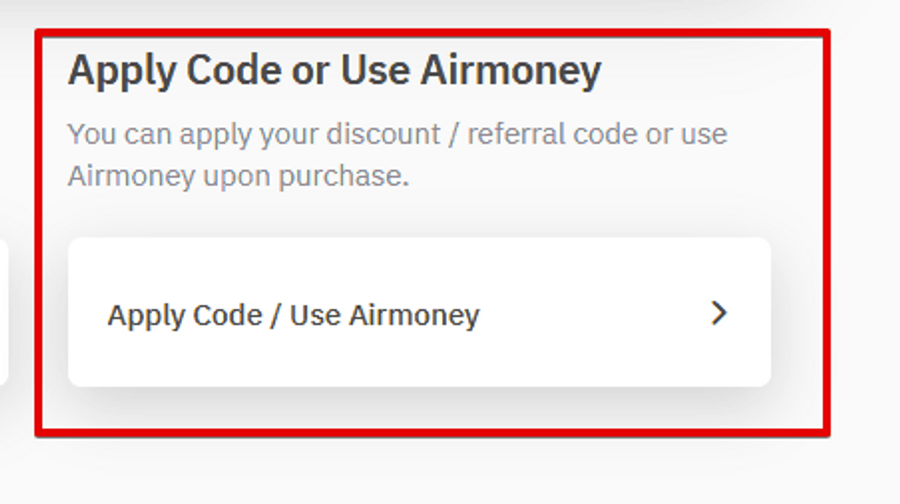900x504 pixels.
Task: Open the Apply Code / Use Airmoney option
Action: pos(419,313)
